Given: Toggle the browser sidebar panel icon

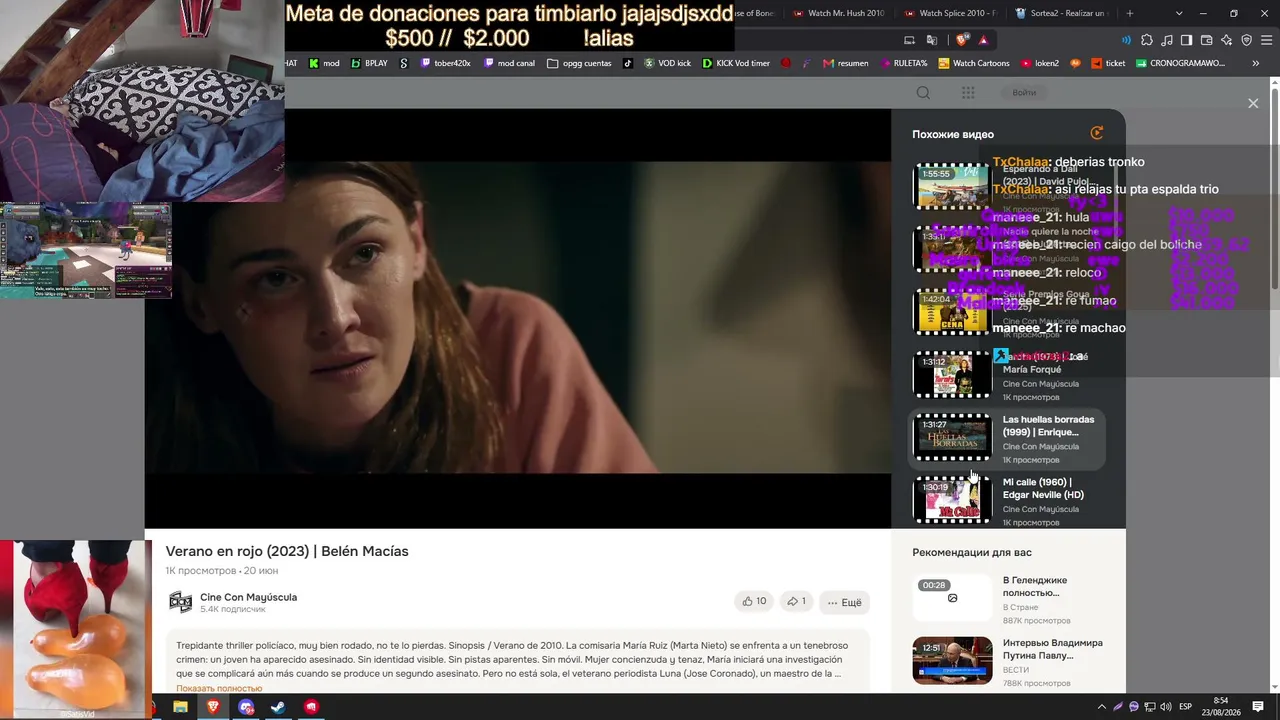Looking at the screenshot, I should pyautogui.click(x=1187, y=40).
